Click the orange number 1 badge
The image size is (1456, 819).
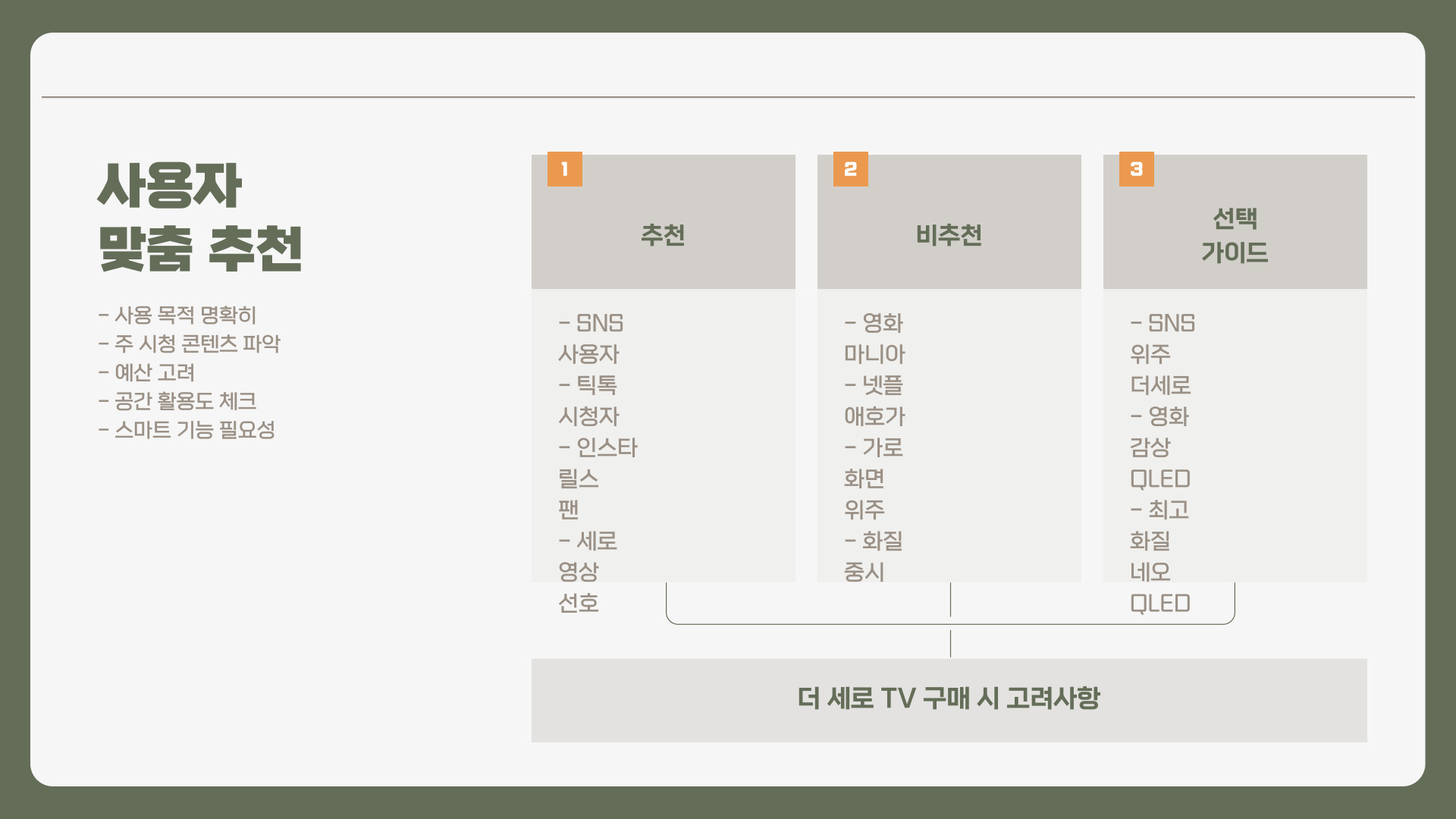click(x=564, y=169)
